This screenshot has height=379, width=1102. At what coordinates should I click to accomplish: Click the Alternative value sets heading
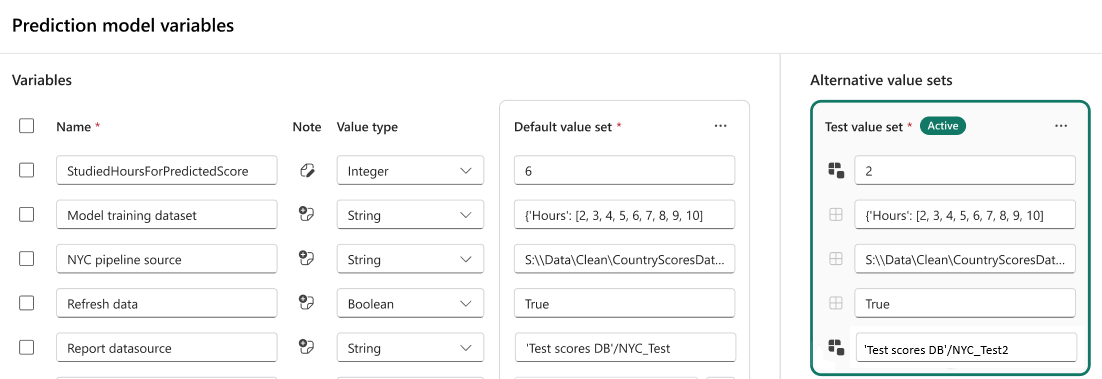coord(881,80)
